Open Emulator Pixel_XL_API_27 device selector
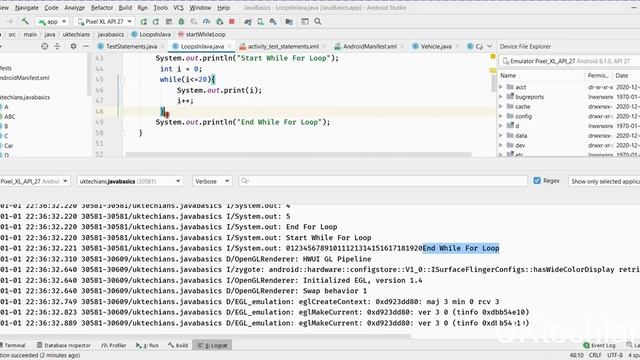640x360 pixels. (x=569, y=61)
